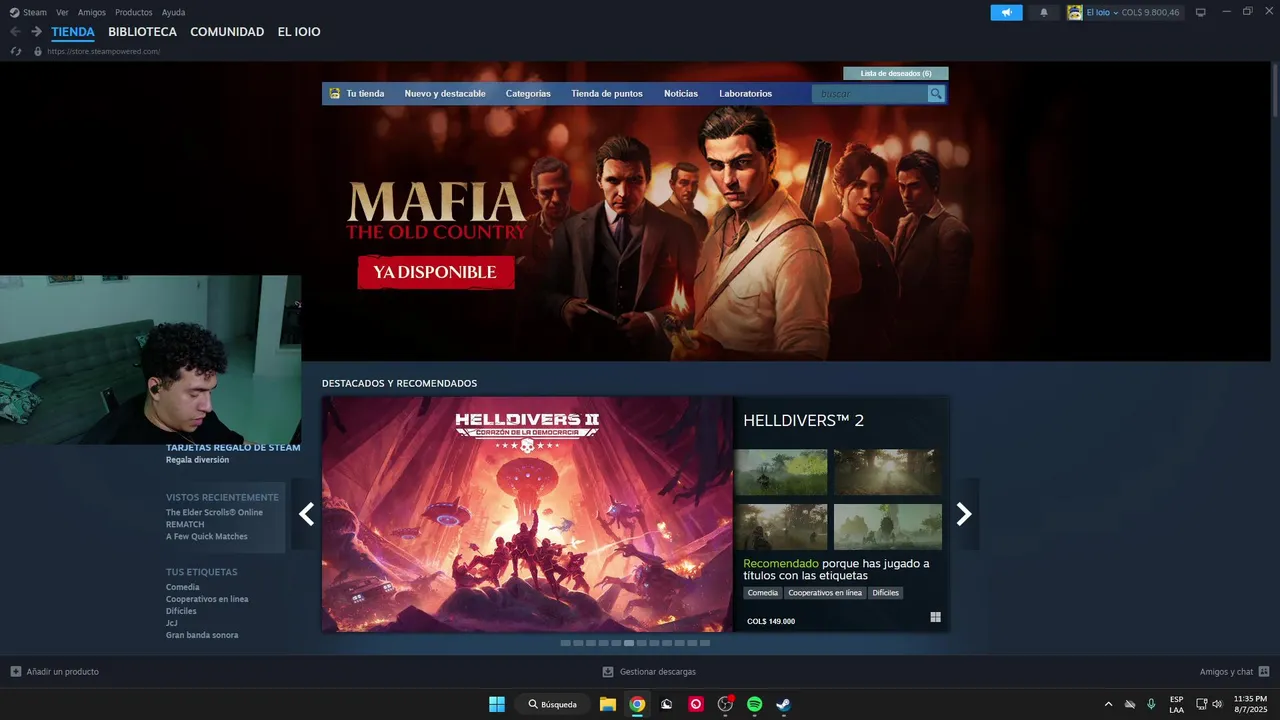The image size is (1280, 720).
Task: Open the Tienda de puntos tab
Action: point(607,93)
